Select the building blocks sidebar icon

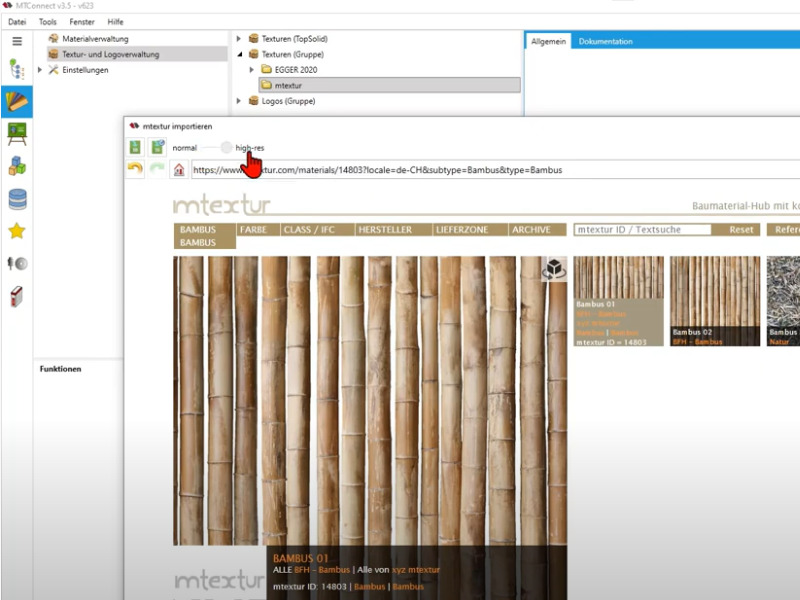tap(16, 166)
